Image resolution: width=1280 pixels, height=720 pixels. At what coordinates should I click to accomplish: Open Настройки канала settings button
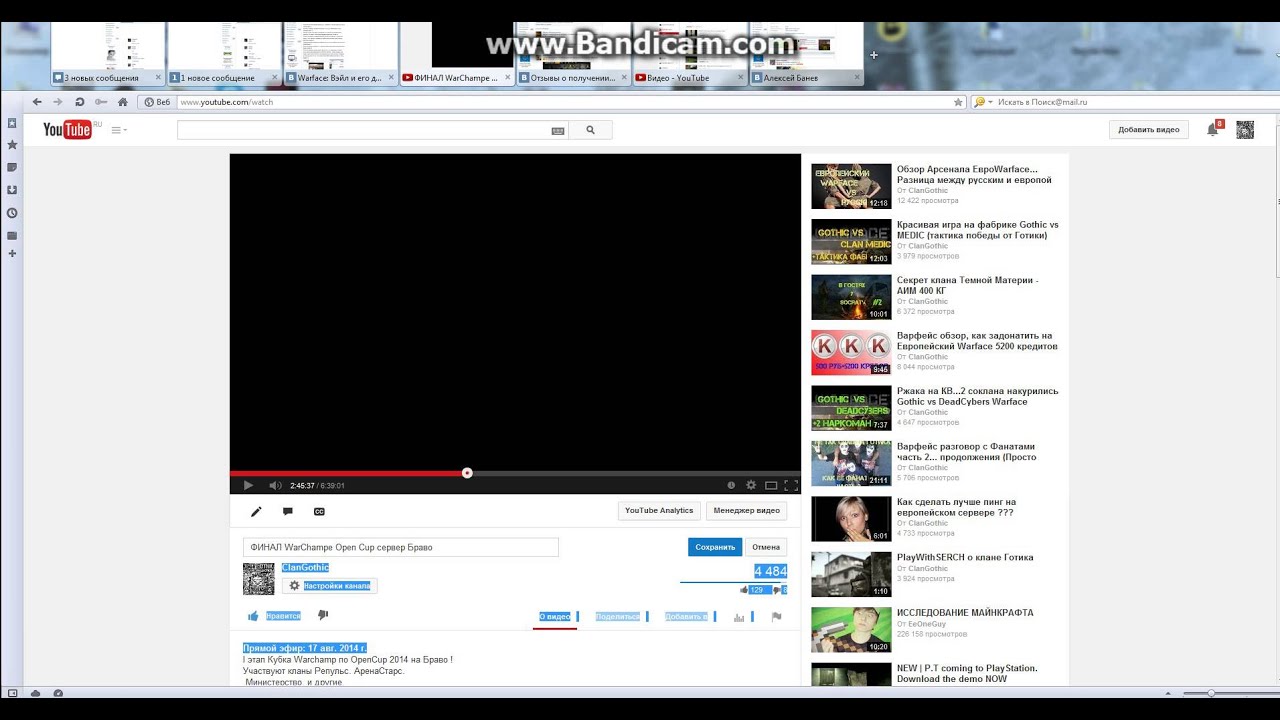tap(329, 585)
